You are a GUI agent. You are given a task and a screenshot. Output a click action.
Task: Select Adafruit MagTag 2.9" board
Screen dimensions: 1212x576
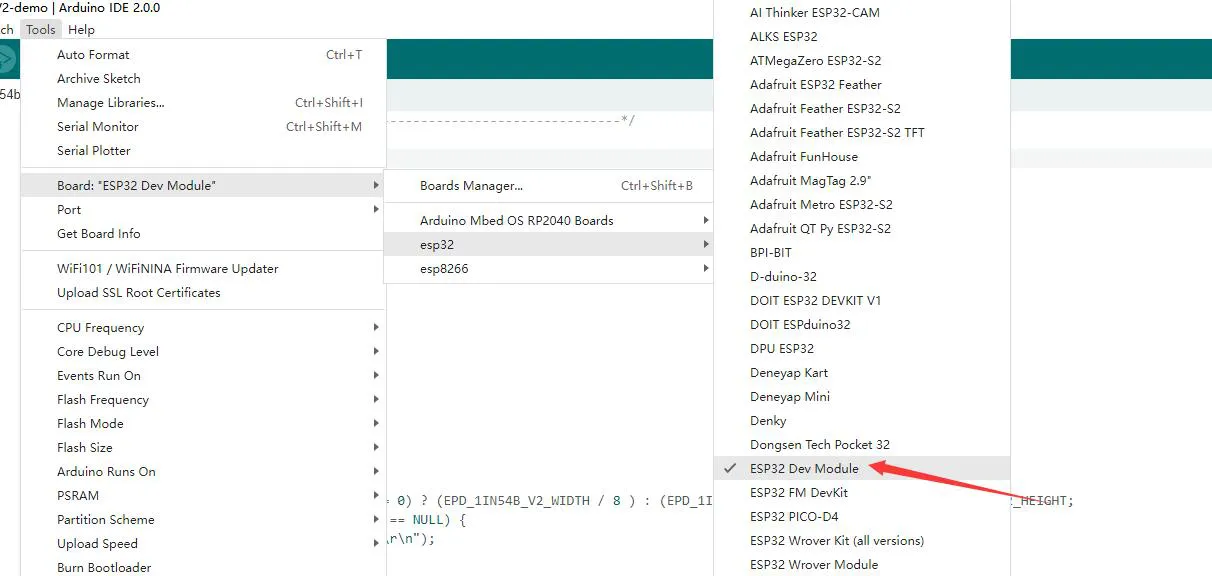click(862, 181)
